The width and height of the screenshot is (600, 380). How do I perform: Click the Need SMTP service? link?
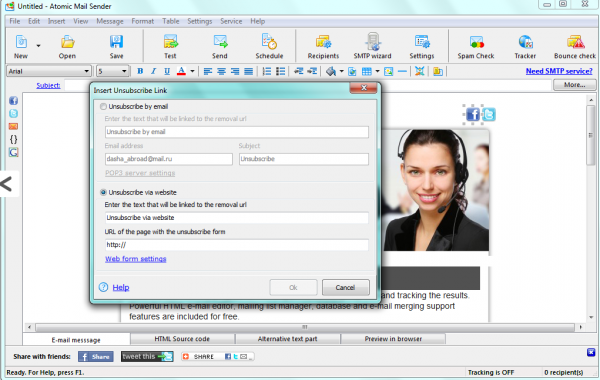559,71
